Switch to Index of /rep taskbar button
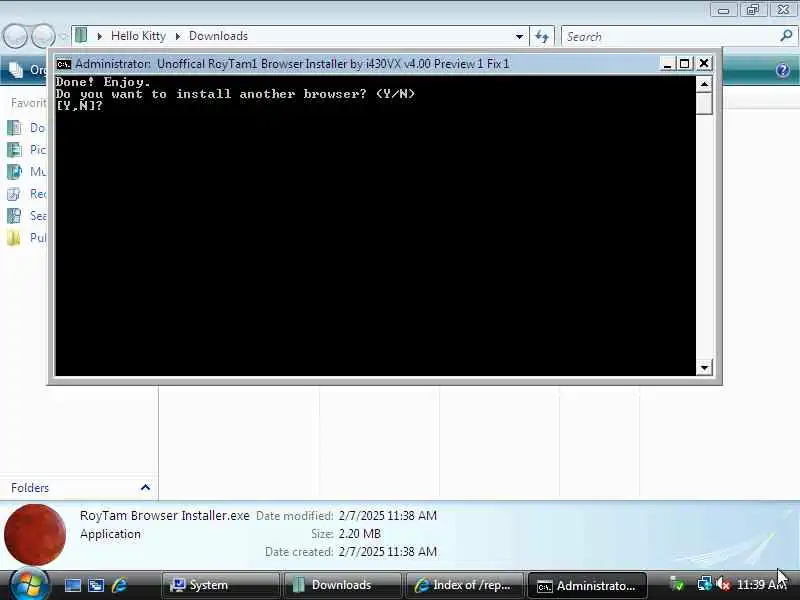The image size is (800, 600). [x=464, y=585]
